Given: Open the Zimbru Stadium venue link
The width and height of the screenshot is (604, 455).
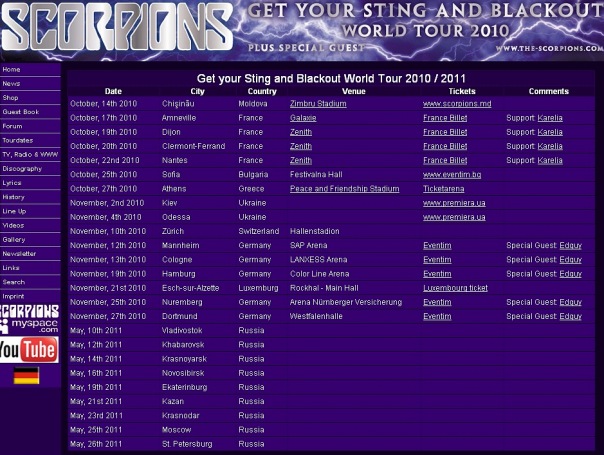Looking at the screenshot, I should tap(318, 104).
